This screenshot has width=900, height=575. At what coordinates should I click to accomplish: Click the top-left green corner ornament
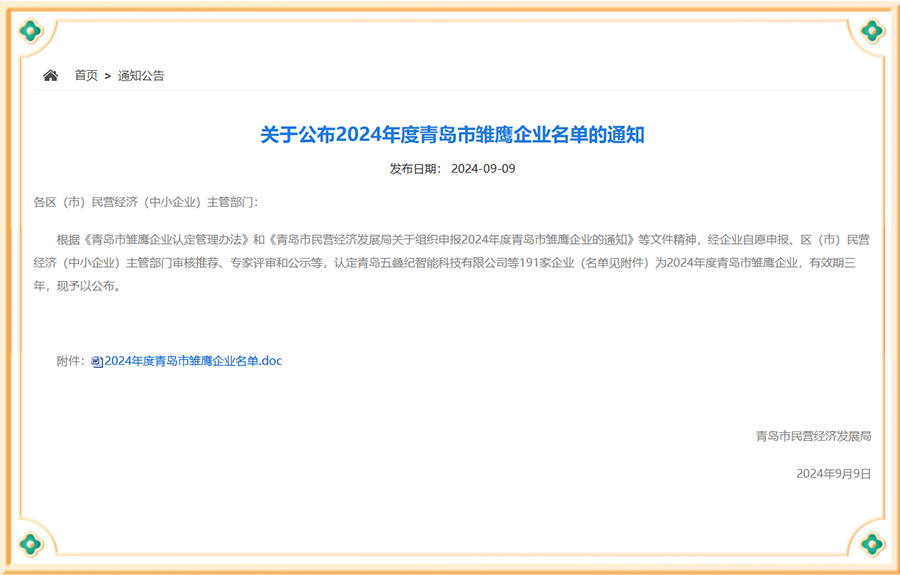point(30,31)
